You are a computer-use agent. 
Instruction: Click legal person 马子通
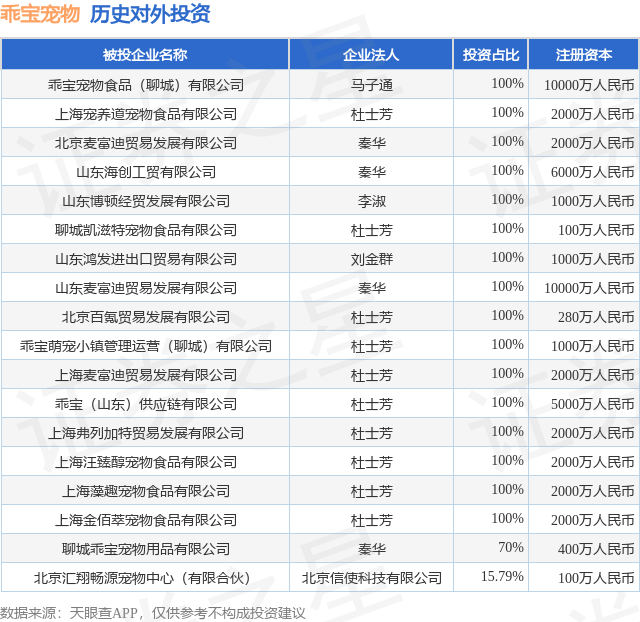point(371,85)
